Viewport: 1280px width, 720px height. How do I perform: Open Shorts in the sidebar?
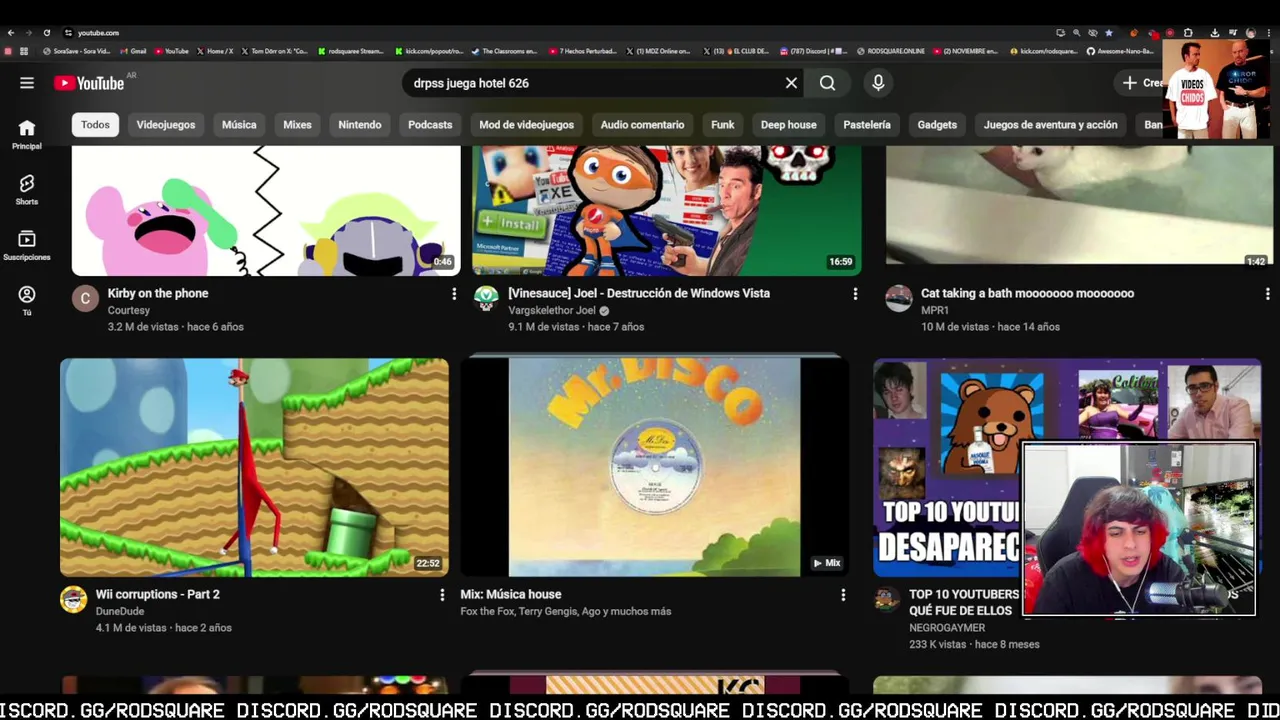(x=27, y=190)
